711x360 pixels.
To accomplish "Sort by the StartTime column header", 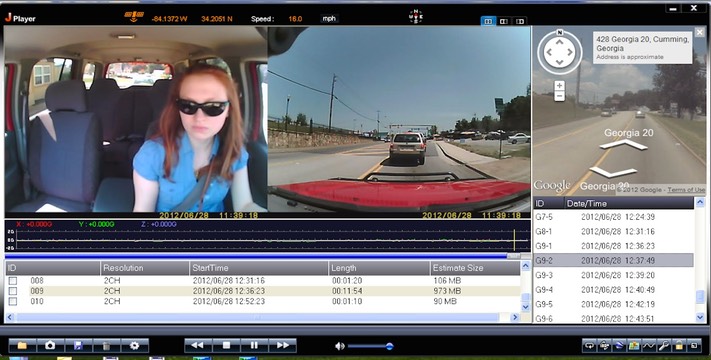I will click(x=258, y=268).
